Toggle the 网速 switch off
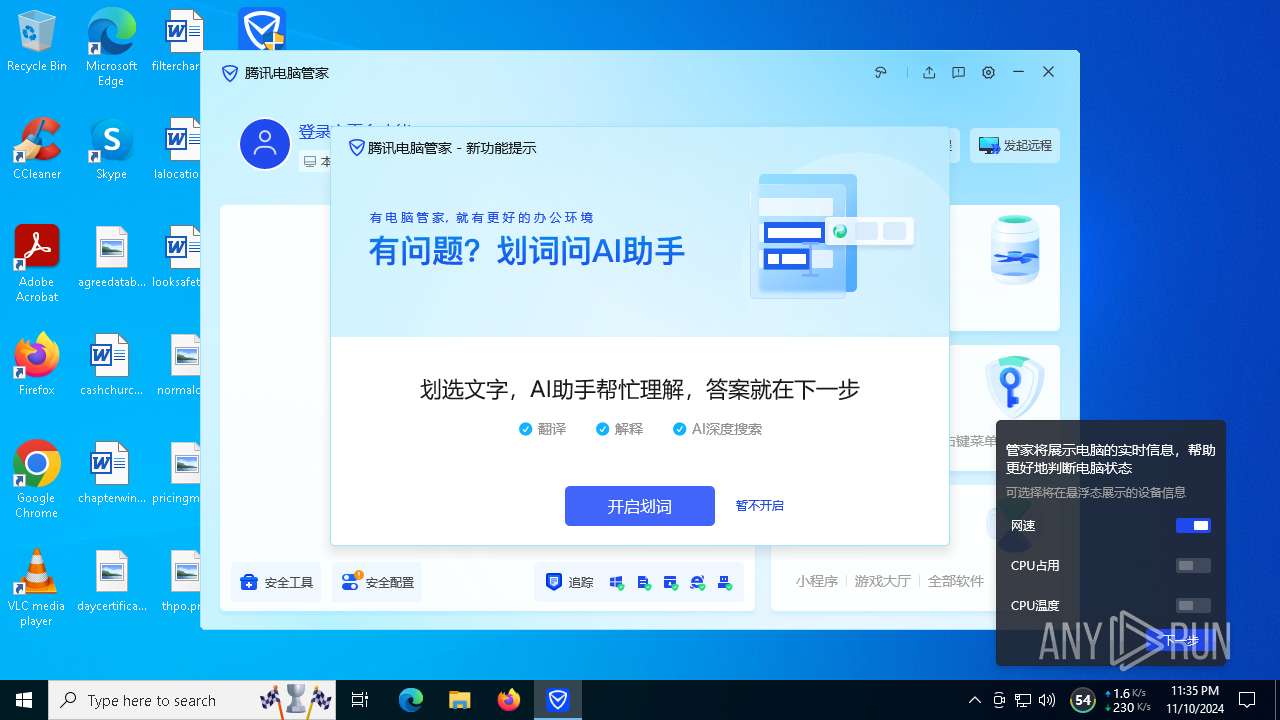This screenshot has width=1280, height=720. (1193, 525)
